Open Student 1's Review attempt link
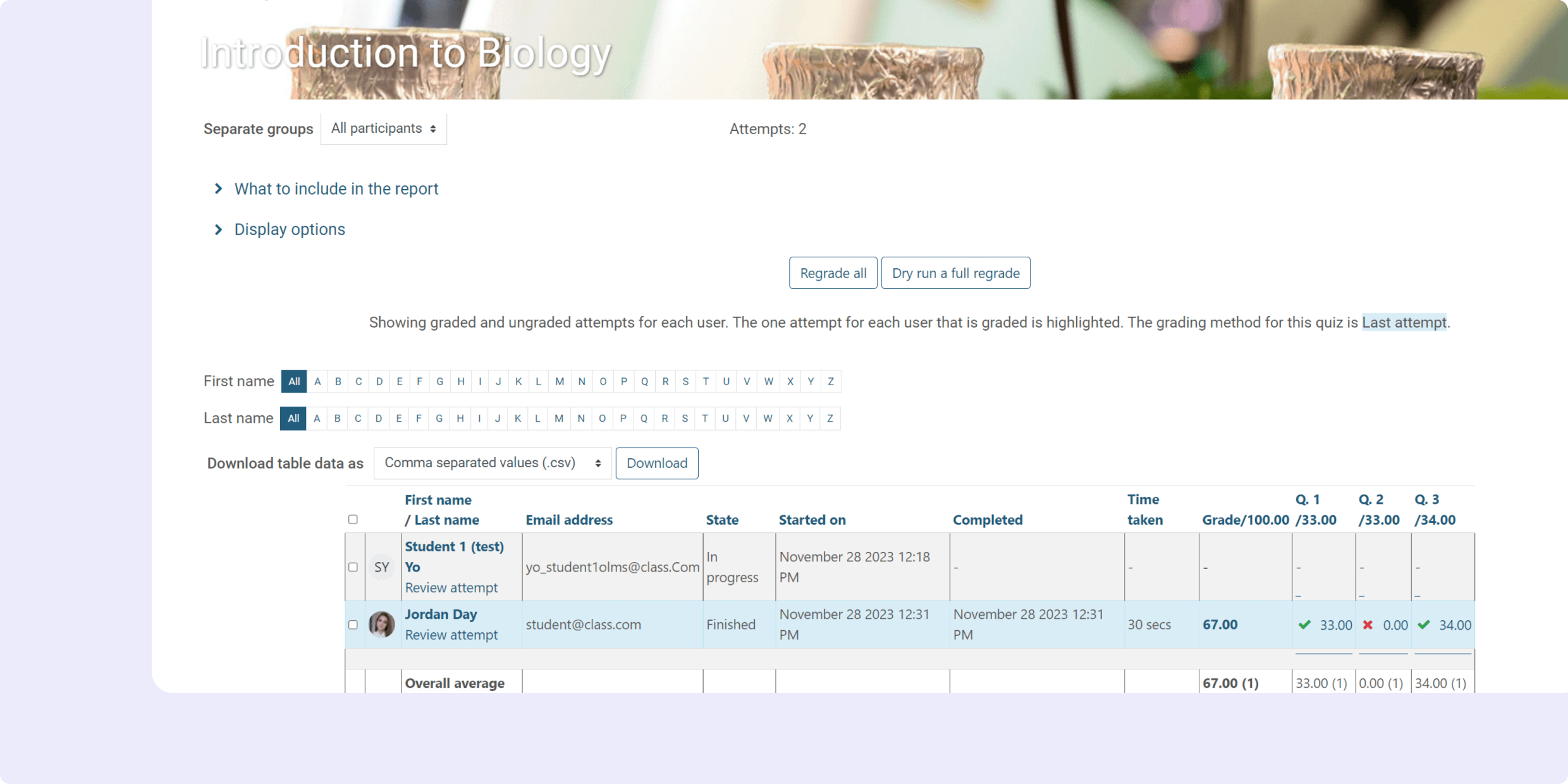The width and height of the screenshot is (1568, 784). [x=451, y=587]
